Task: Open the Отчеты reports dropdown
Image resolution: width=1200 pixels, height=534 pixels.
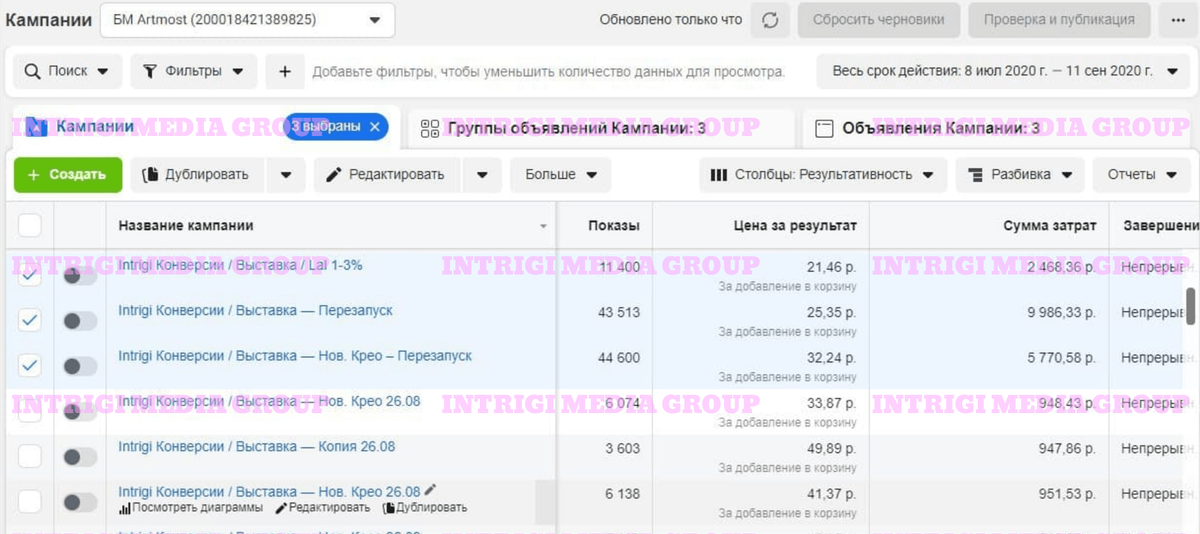Action: point(1142,174)
